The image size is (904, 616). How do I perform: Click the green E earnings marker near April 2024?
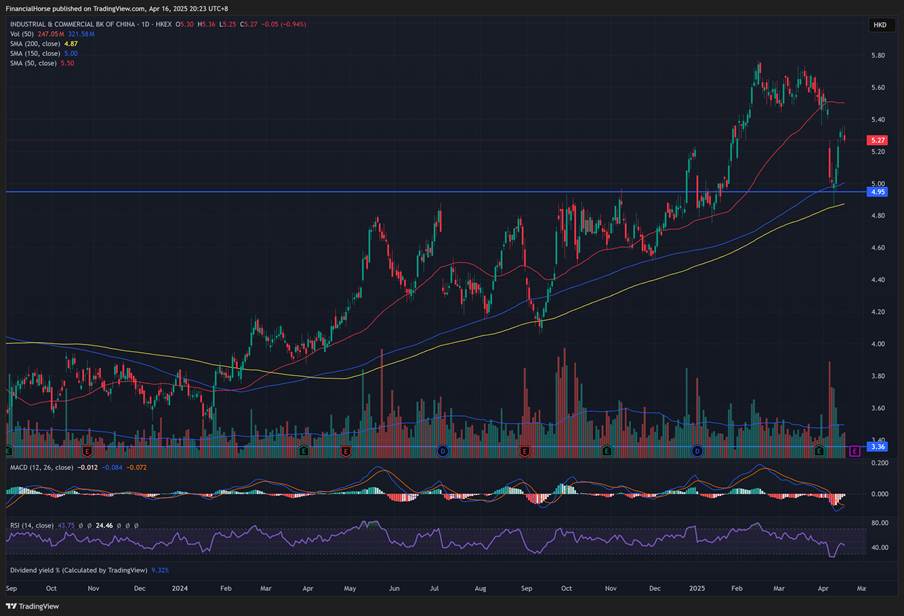click(x=304, y=451)
